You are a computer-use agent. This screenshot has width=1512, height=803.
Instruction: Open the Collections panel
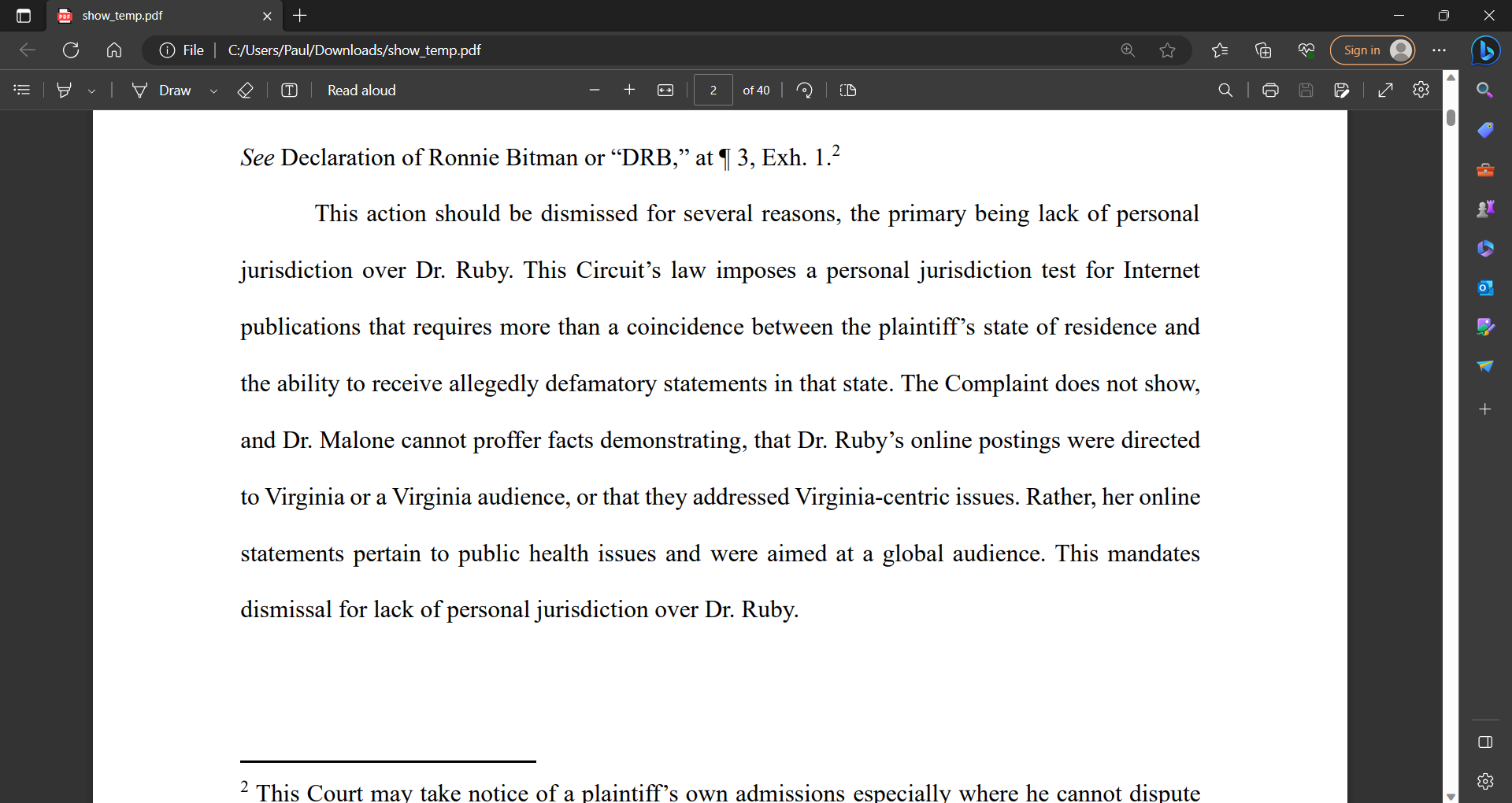click(1263, 50)
